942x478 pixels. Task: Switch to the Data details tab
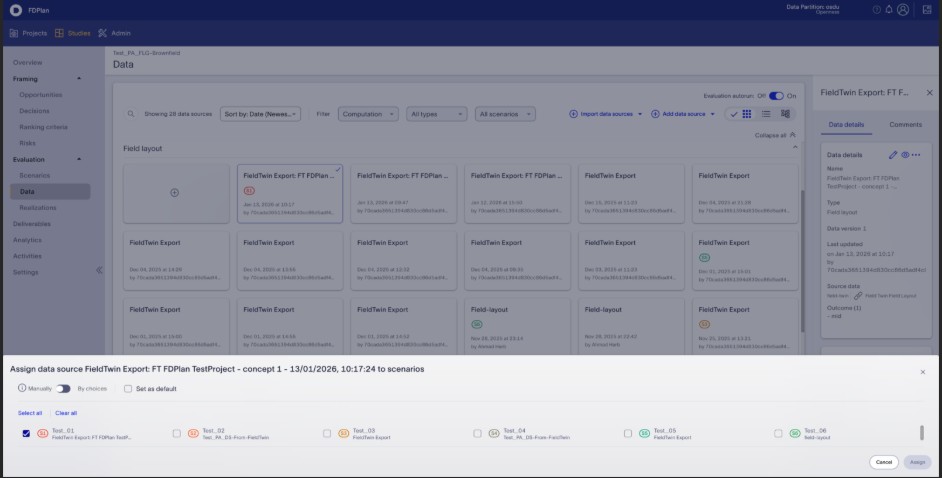coord(846,125)
